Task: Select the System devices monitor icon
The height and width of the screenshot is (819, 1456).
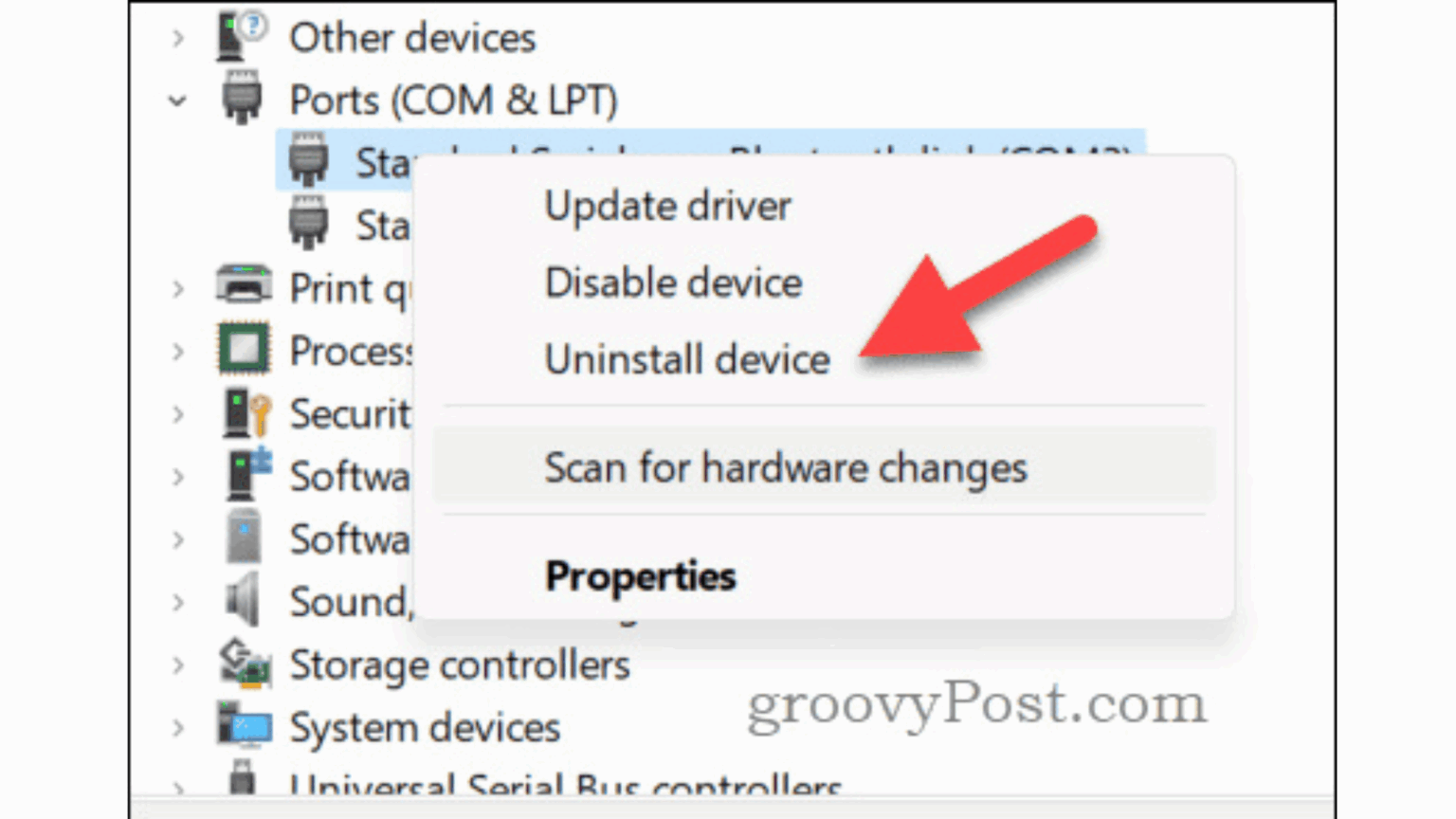Action: (244, 726)
